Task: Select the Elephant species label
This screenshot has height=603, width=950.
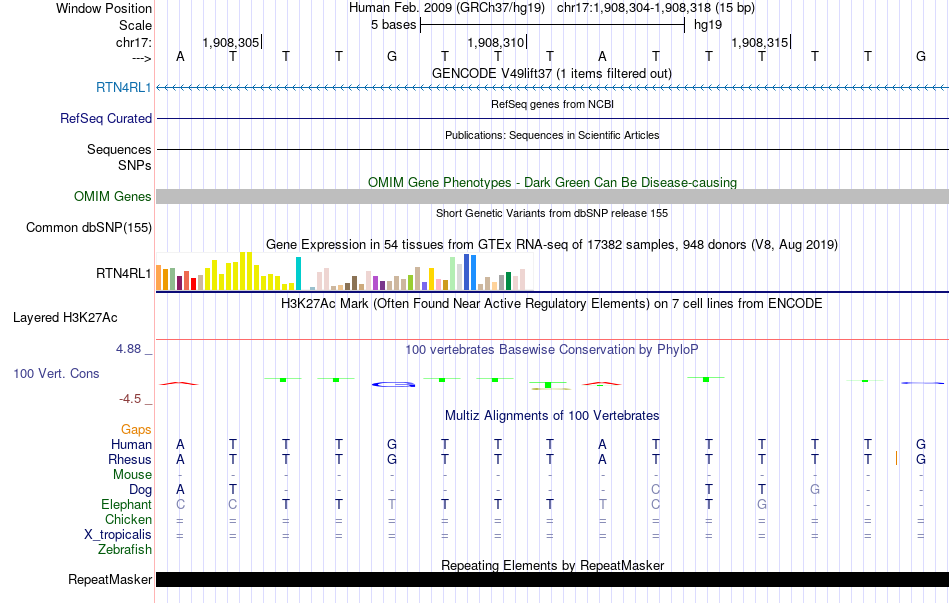Action: point(126,505)
